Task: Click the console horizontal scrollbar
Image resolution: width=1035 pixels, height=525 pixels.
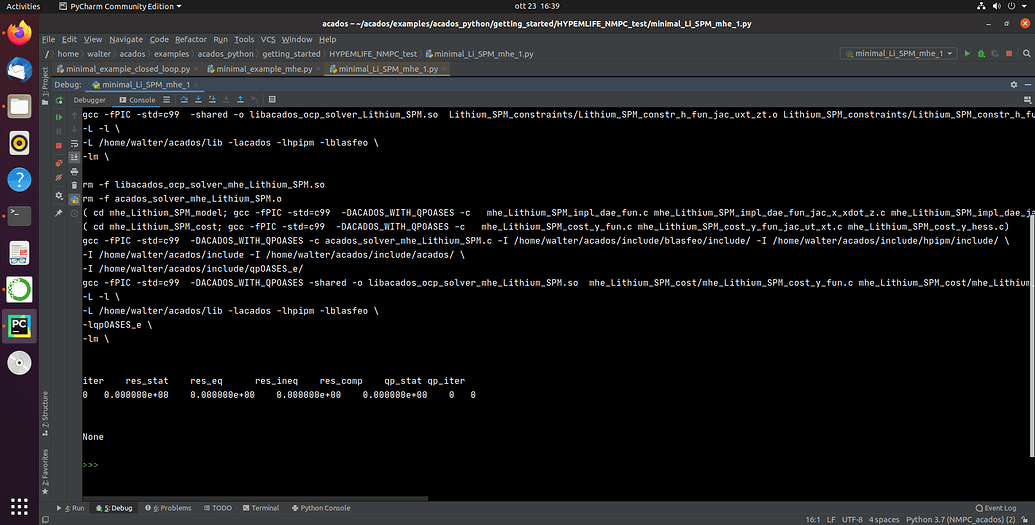Action: (255, 499)
